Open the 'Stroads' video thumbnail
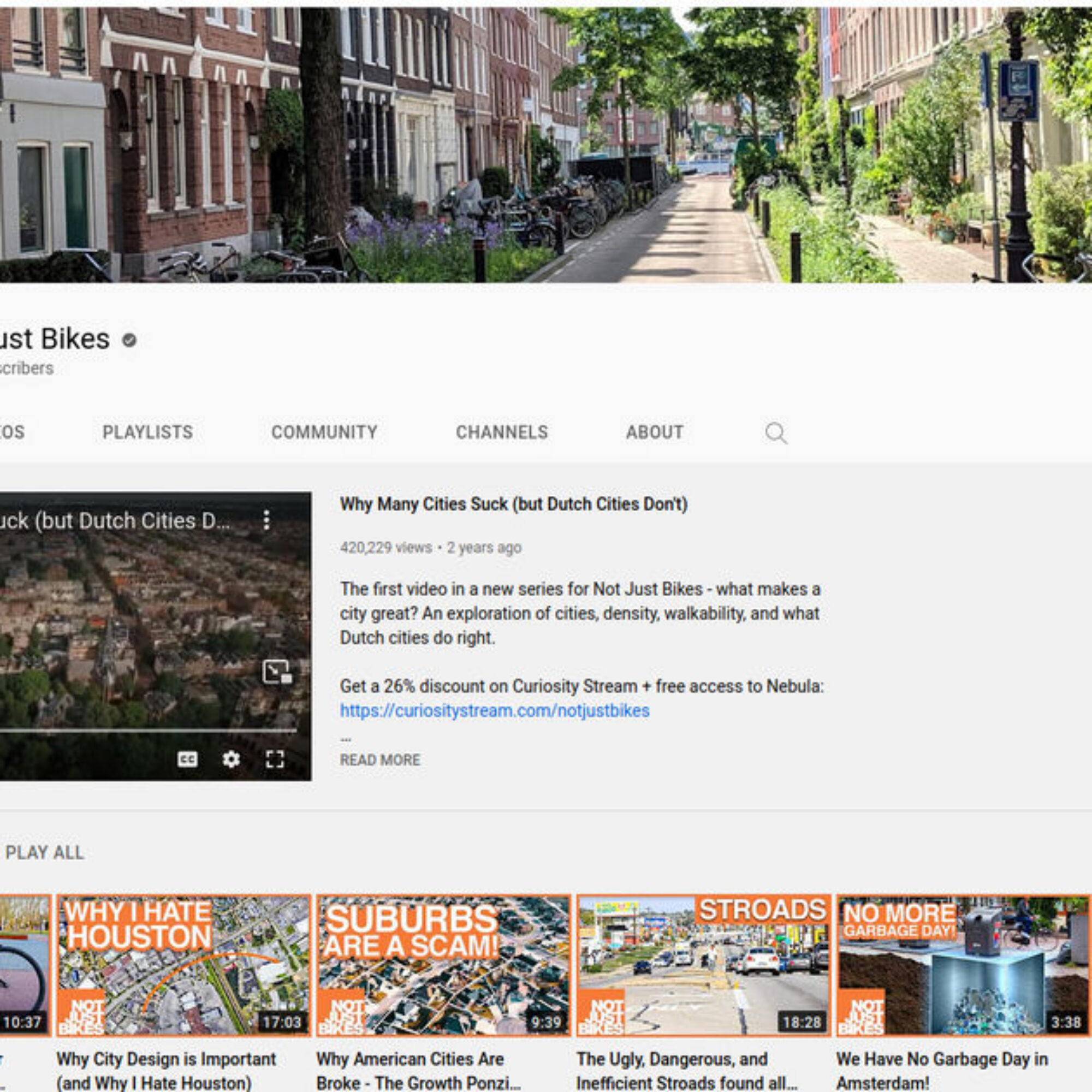The image size is (1092, 1092). [704, 966]
